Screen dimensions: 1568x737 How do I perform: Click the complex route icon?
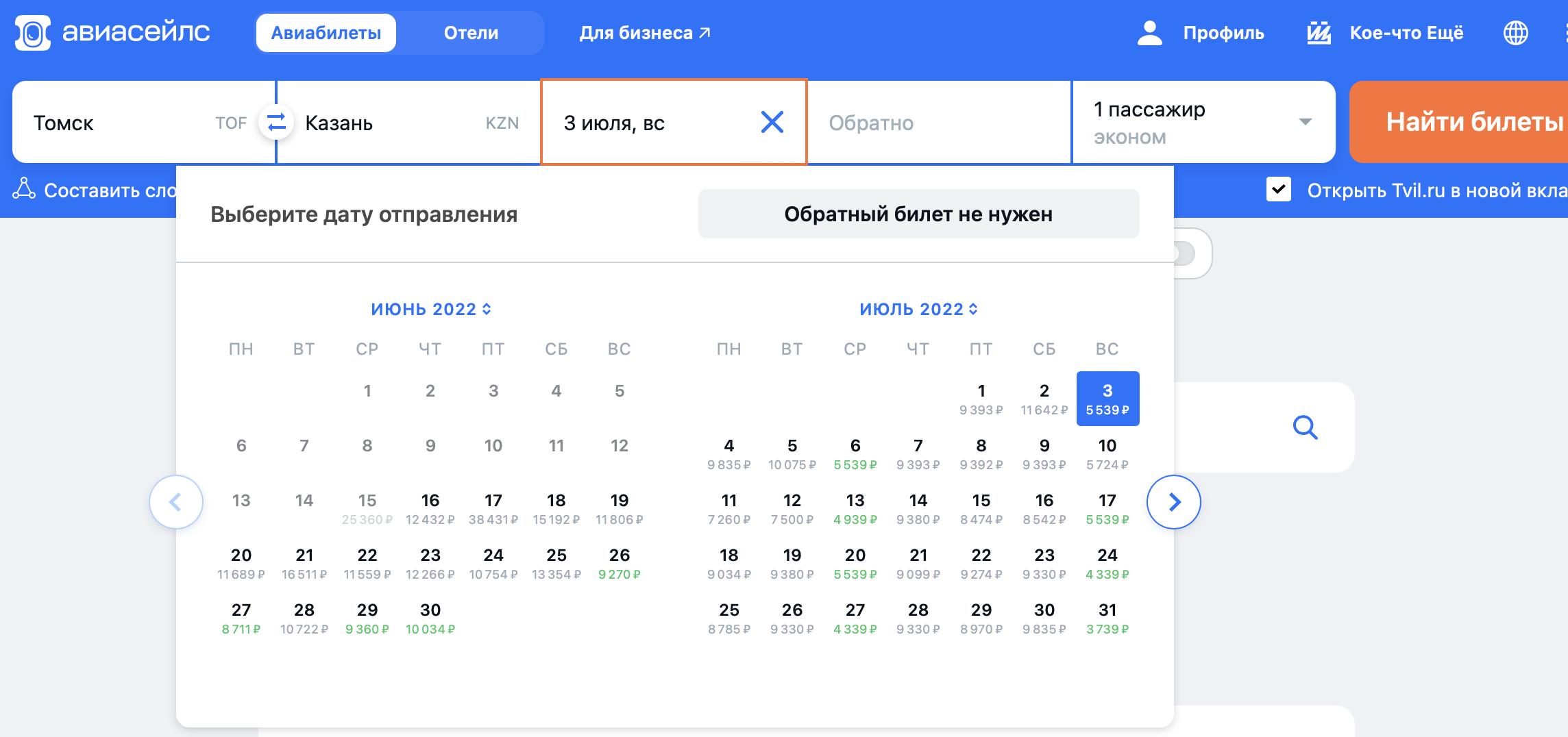24,189
